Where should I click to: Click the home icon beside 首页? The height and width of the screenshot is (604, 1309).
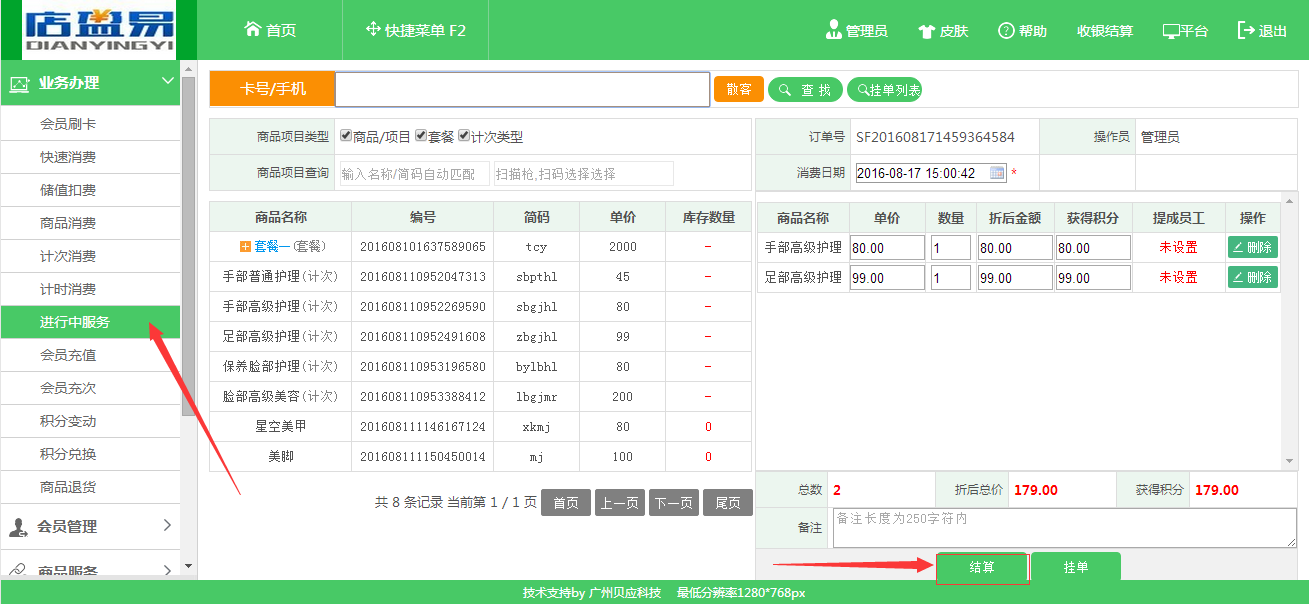point(253,30)
